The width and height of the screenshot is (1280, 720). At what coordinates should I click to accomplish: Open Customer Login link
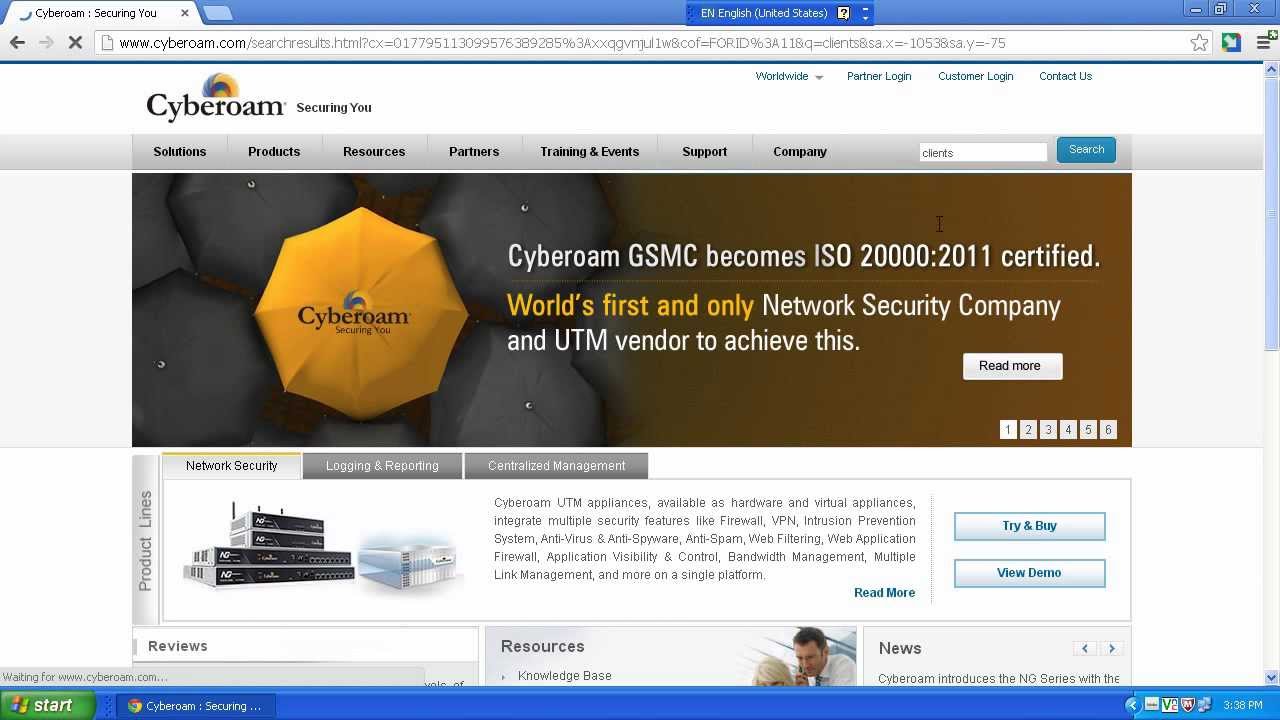click(975, 76)
